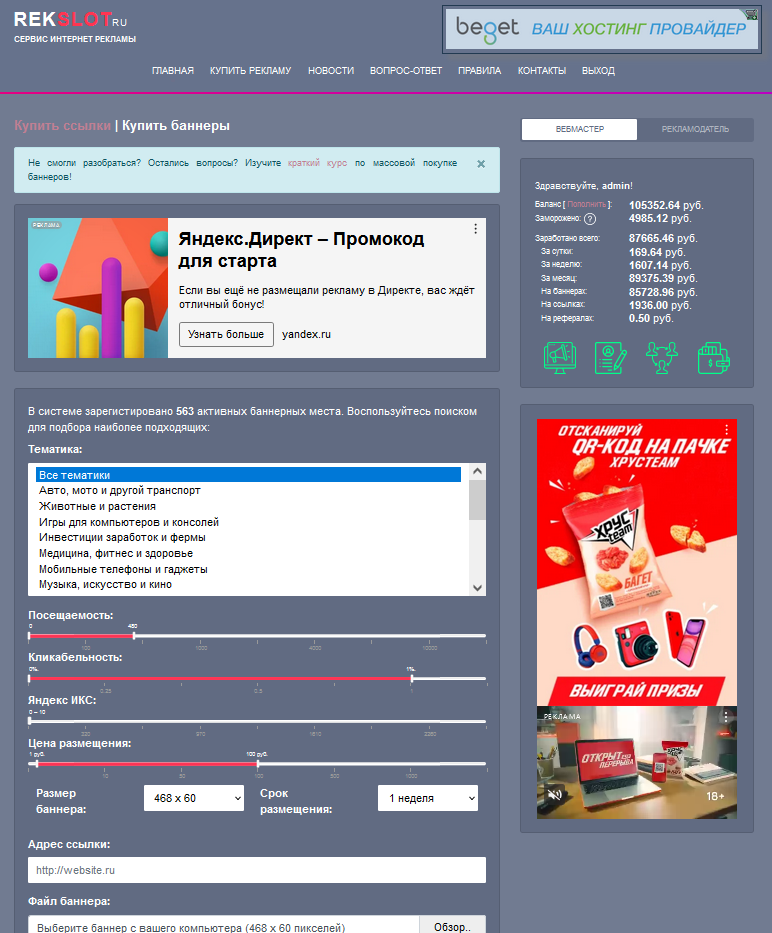Open the green profile document icon
Viewport: 772px width, 933px height.
pyautogui.click(x=610, y=358)
